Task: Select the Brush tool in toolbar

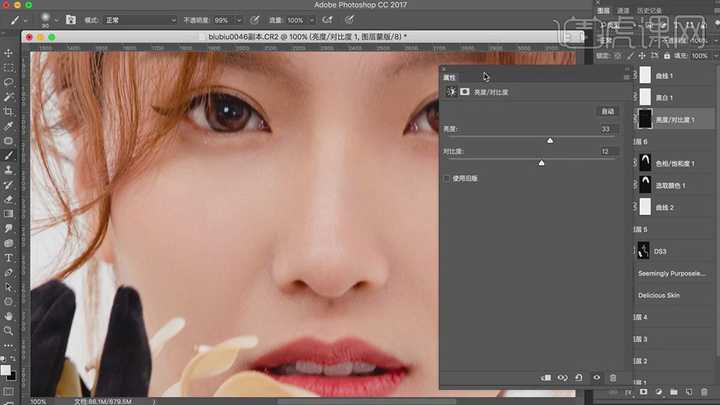Action: click(x=8, y=156)
